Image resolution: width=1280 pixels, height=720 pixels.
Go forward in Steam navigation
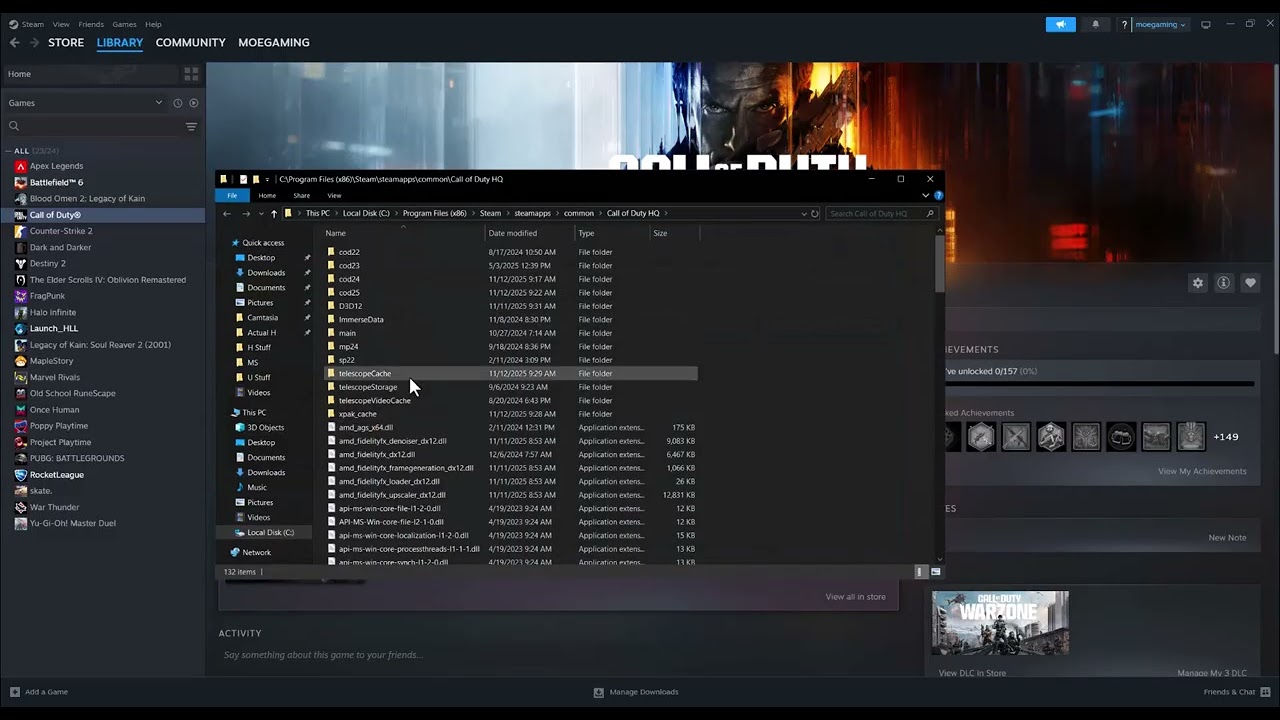click(x=34, y=43)
